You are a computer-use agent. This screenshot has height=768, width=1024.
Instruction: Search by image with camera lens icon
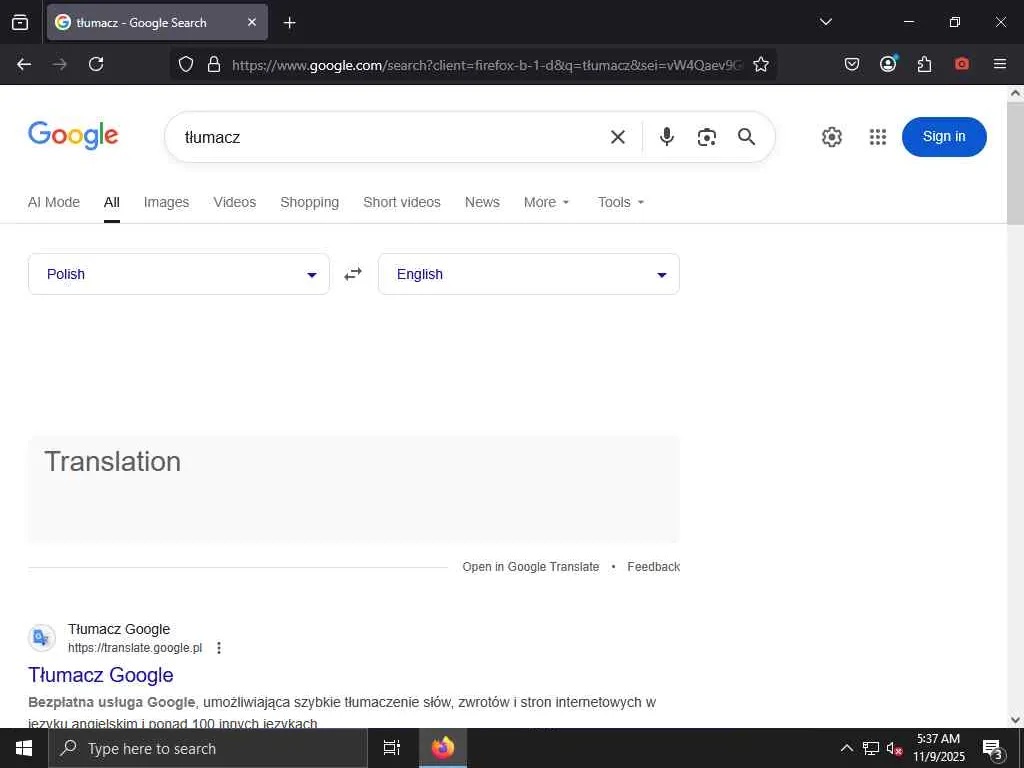coord(707,137)
